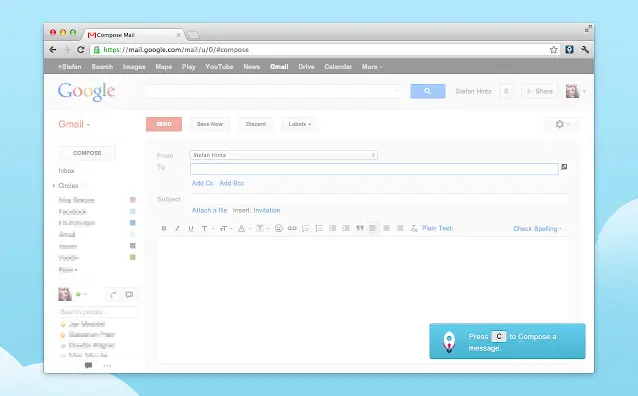Open the profile picture account menu
The width and height of the screenshot is (638, 396).
click(575, 91)
